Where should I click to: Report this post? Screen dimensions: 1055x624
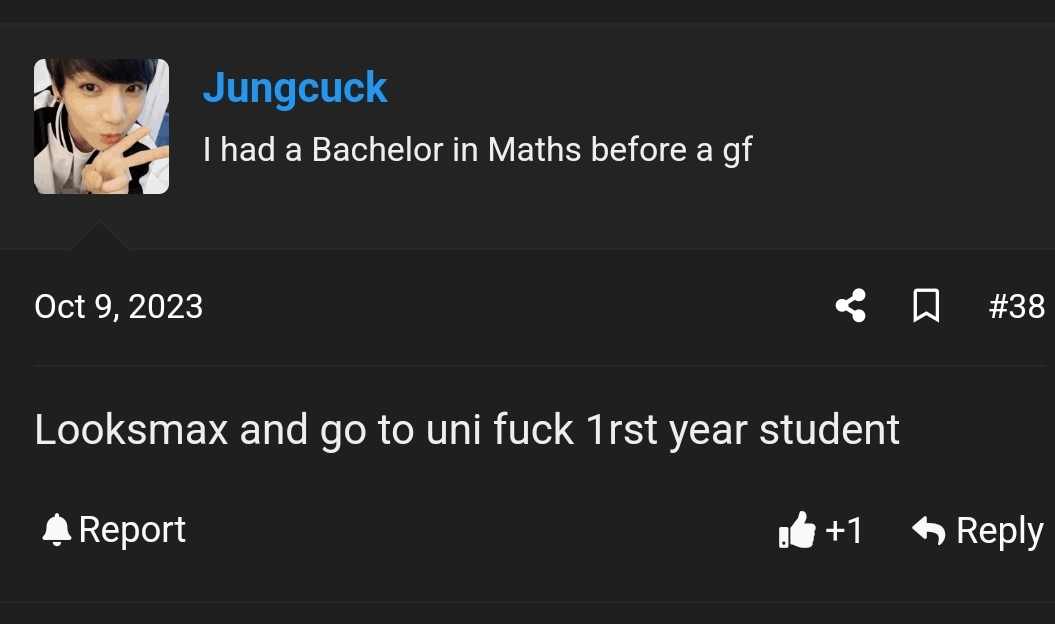(x=114, y=530)
